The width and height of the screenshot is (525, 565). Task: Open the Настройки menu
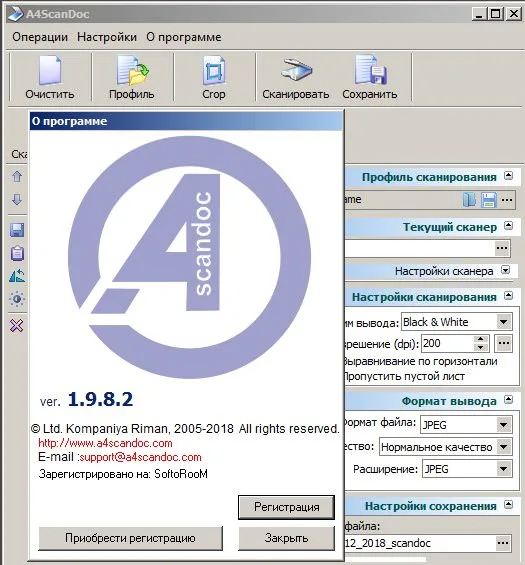click(x=107, y=37)
